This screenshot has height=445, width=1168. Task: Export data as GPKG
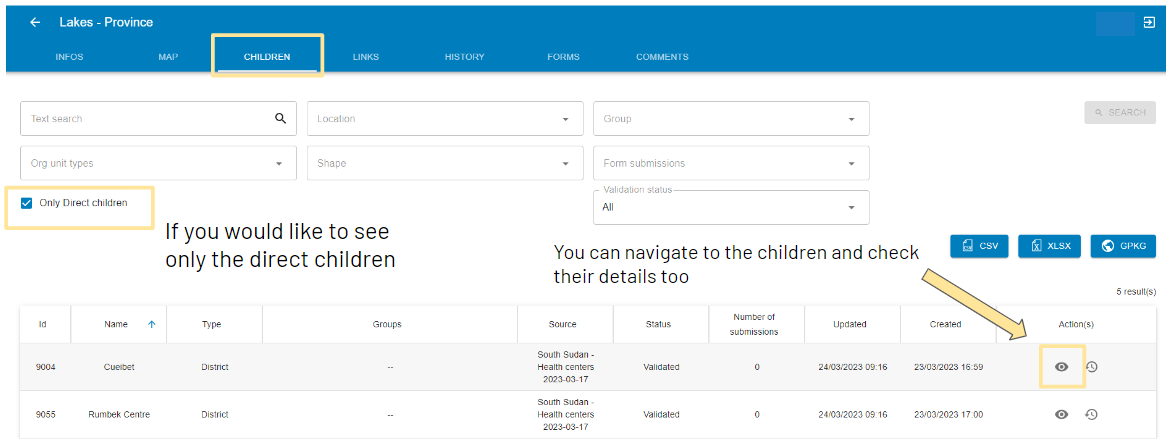pos(1123,246)
